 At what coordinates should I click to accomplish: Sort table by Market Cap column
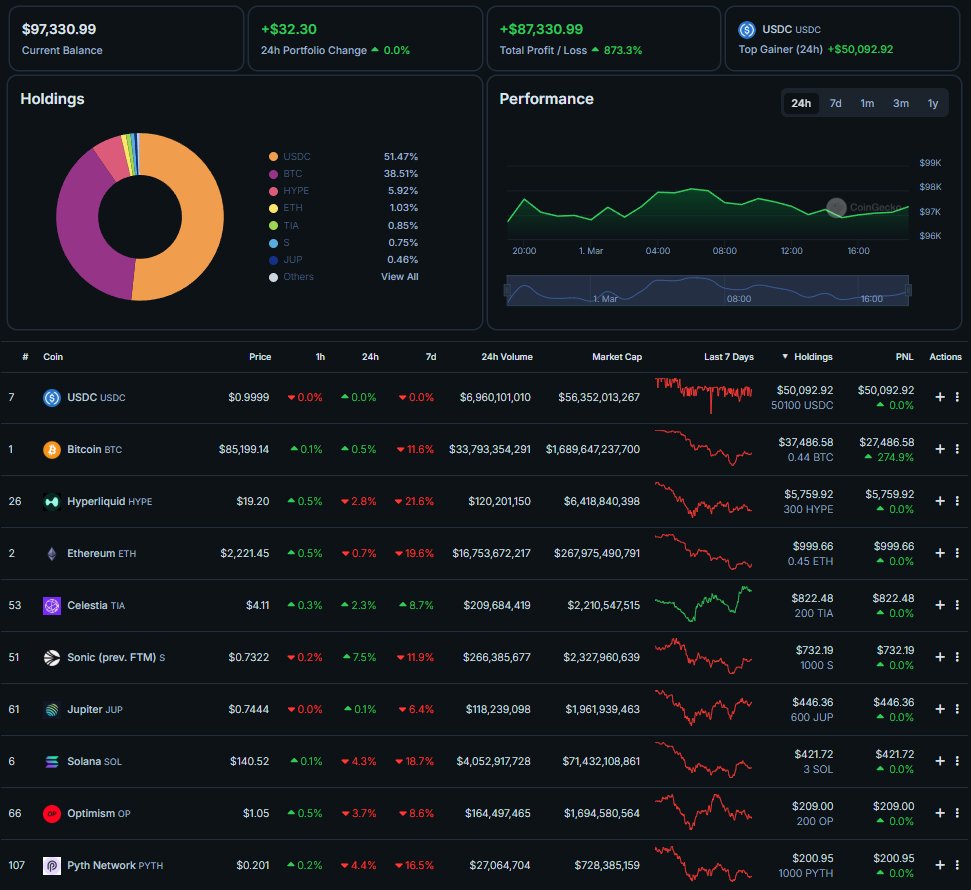617,357
